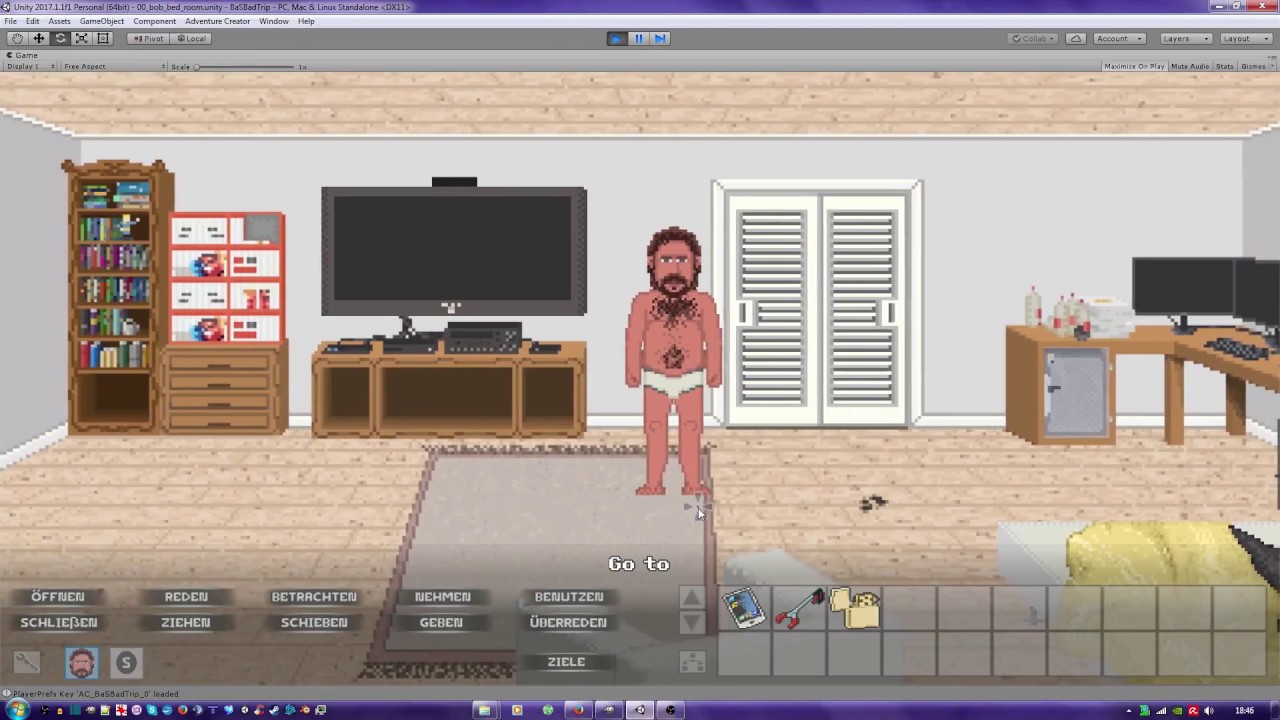The width and height of the screenshot is (1280, 720).
Task: Open the Windows Start button
Action: 17,710
